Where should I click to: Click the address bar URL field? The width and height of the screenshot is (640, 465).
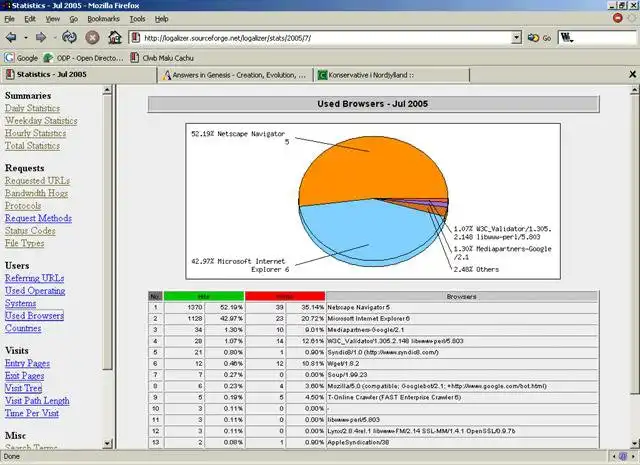pos(324,38)
